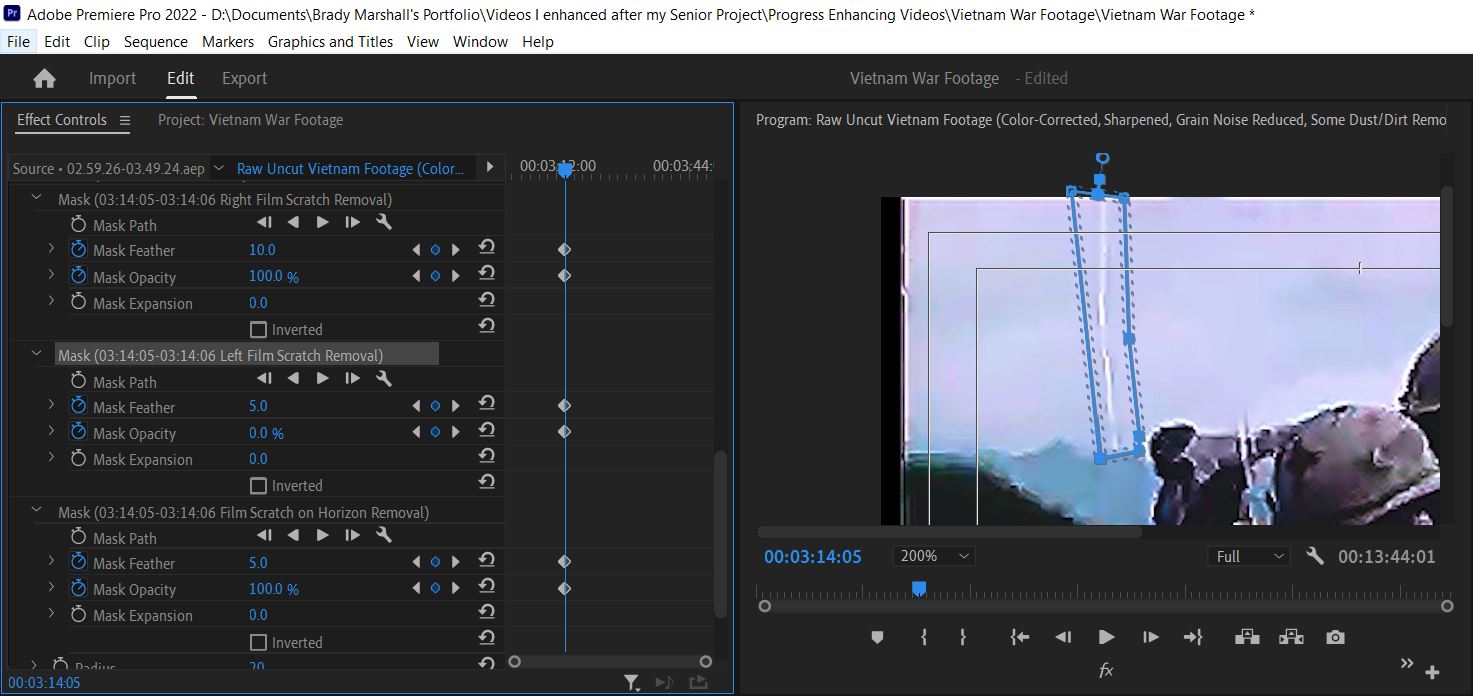
Task: Go to the Home screen icon
Action: [x=44, y=79]
